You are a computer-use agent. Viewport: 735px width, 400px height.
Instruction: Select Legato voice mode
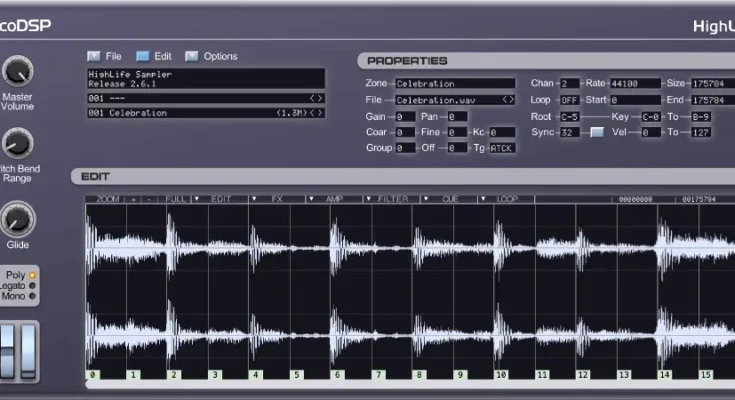tap(32, 285)
